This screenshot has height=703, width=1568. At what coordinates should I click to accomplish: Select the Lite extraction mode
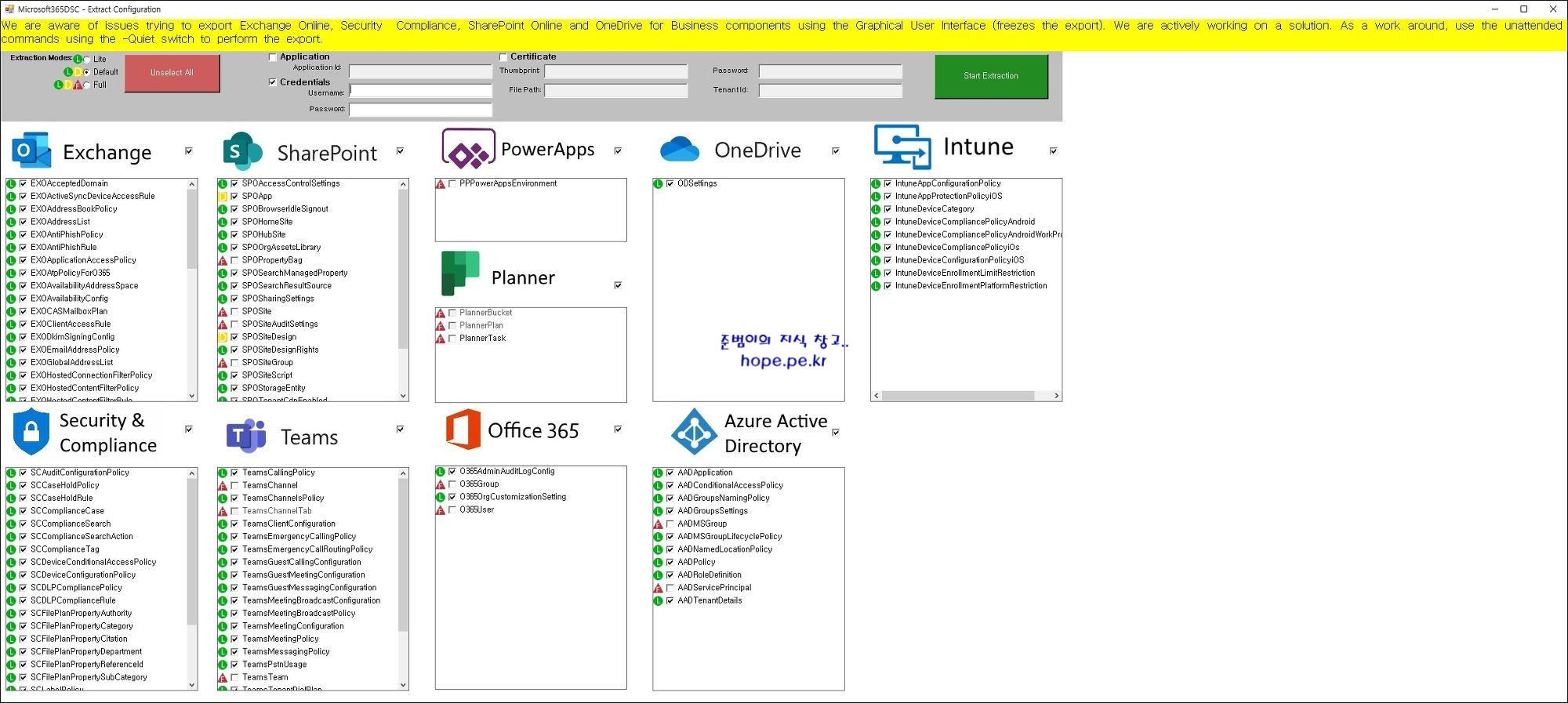click(87, 60)
